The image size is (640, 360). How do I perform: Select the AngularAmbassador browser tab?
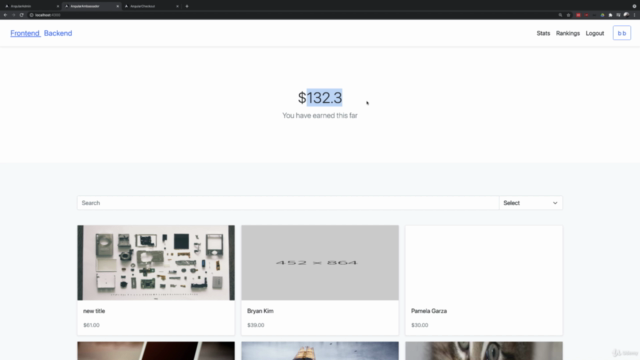pyautogui.click(x=92, y=6)
